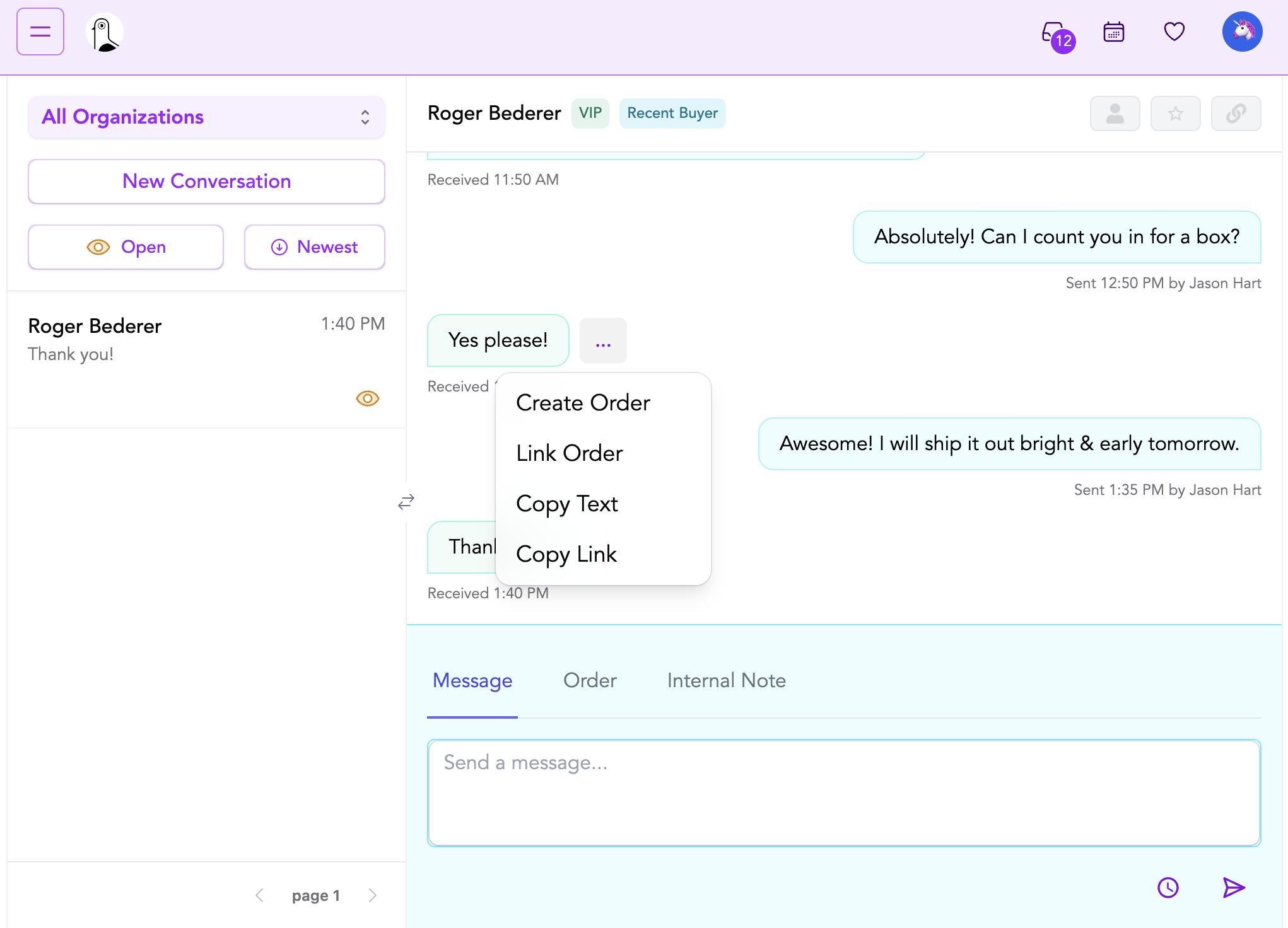View Roger Bederer's contact profile icon
This screenshot has width=1288, height=928.
[x=1115, y=113]
